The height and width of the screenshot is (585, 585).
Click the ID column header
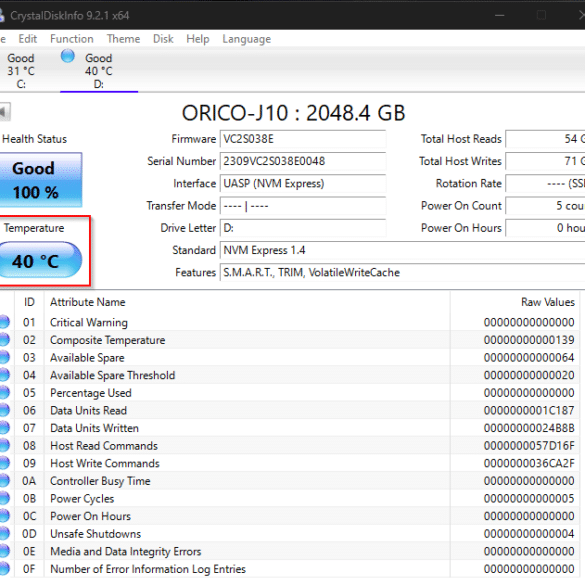point(29,302)
